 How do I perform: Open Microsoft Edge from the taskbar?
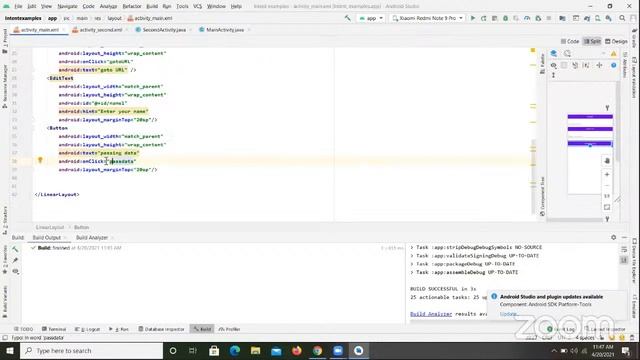235,351
